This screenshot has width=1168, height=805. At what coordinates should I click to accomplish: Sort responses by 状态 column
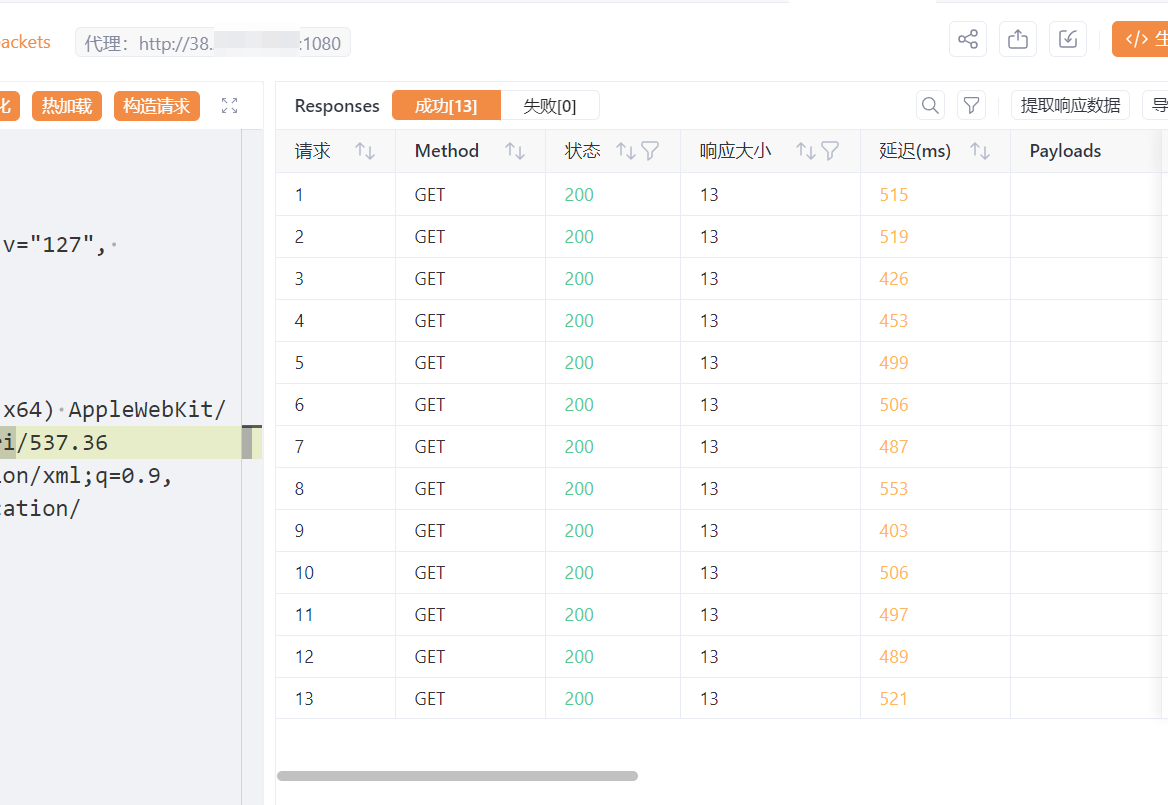pos(625,151)
